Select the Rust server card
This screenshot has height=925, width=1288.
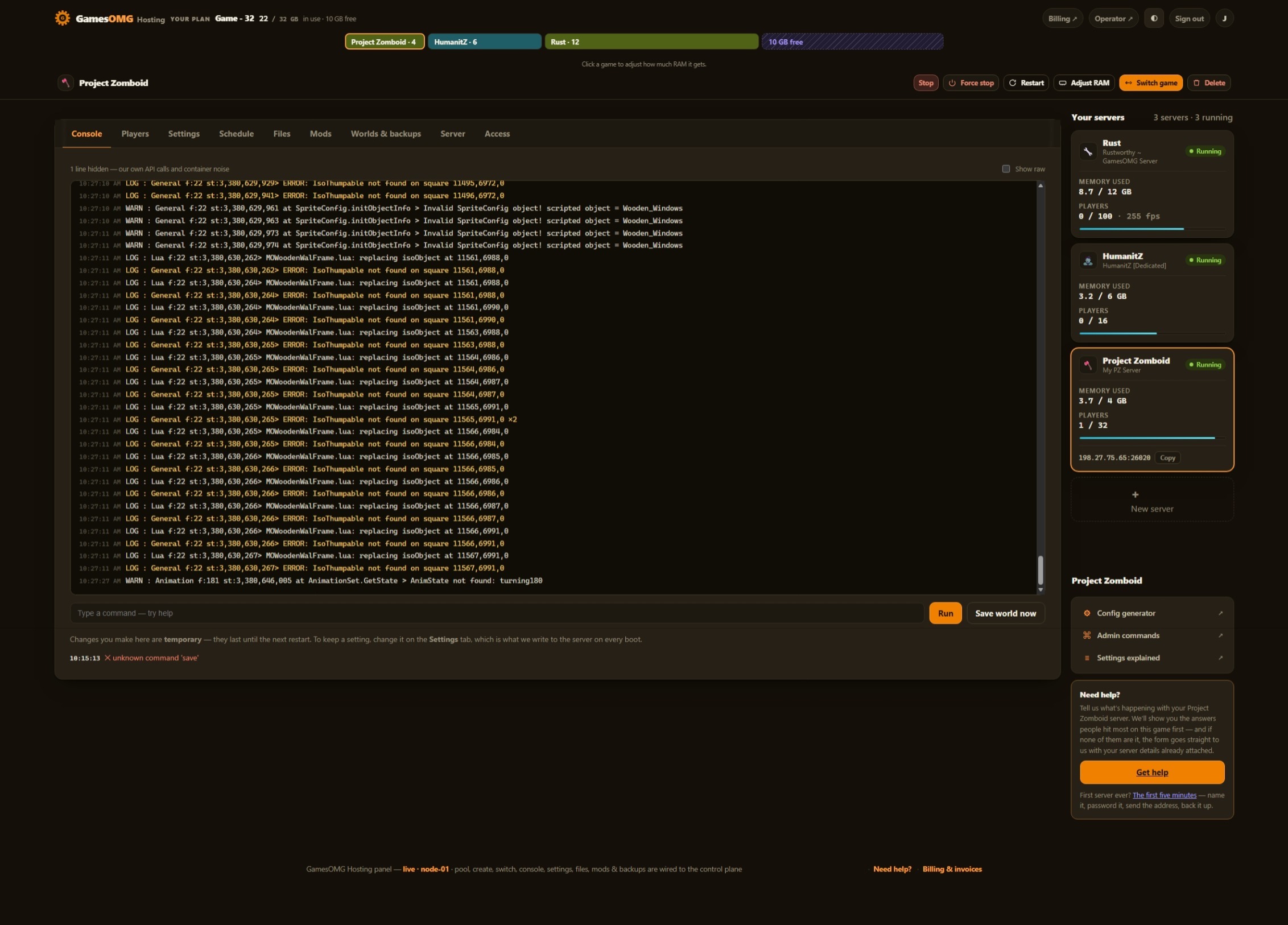1152,184
